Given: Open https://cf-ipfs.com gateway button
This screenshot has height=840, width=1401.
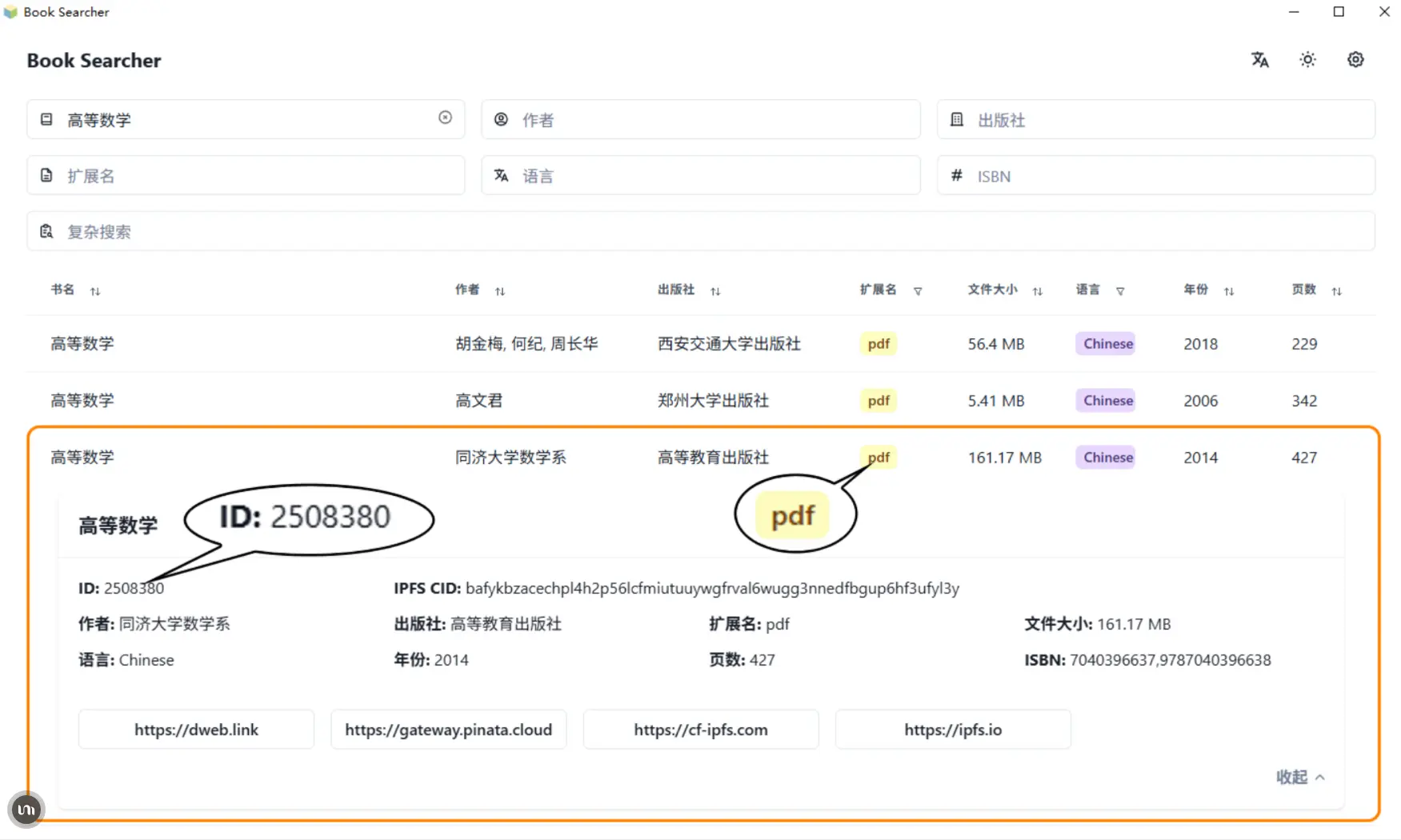Looking at the screenshot, I should point(701,730).
